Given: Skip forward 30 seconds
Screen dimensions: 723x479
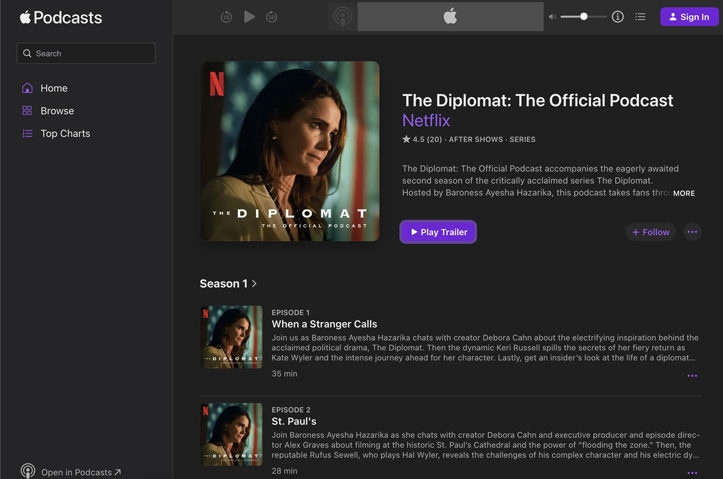Looking at the screenshot, I should 272,17.
